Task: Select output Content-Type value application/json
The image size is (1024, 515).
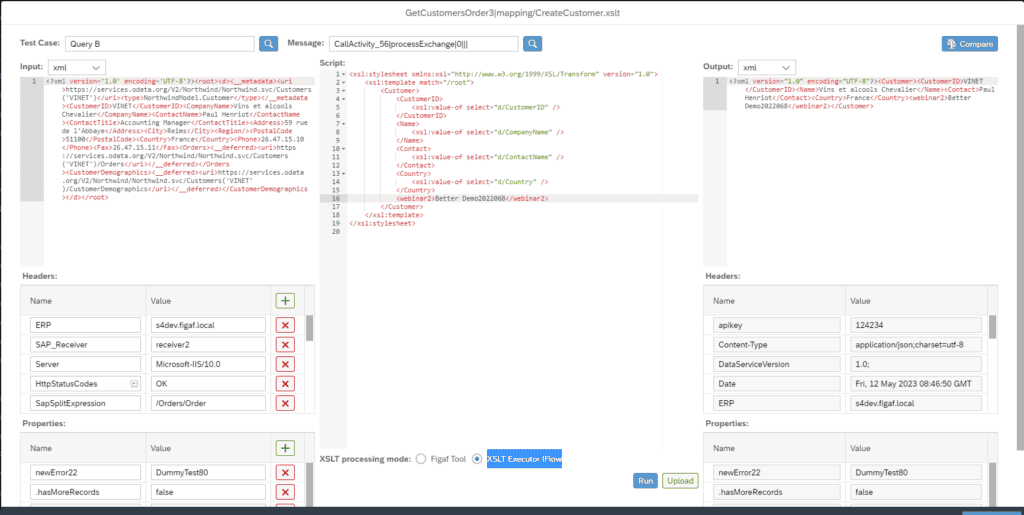Action: coord(916,345)
